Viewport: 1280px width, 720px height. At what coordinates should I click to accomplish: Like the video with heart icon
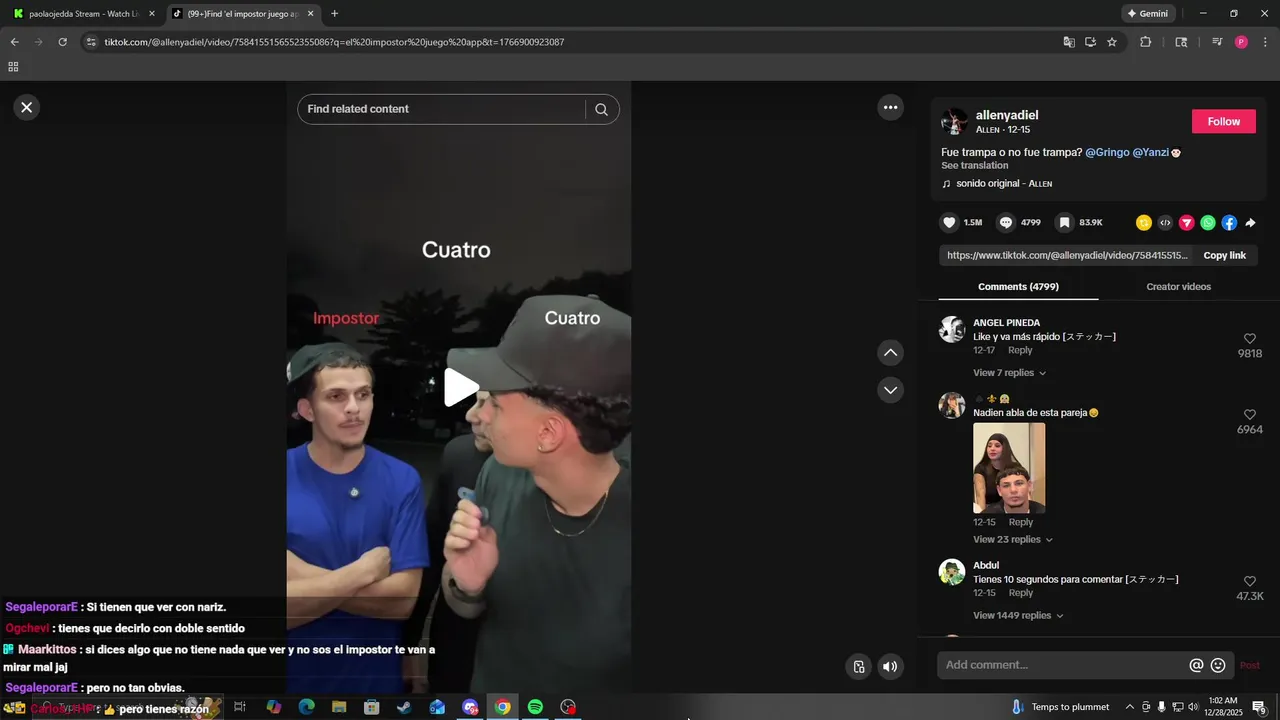point(950,222)
